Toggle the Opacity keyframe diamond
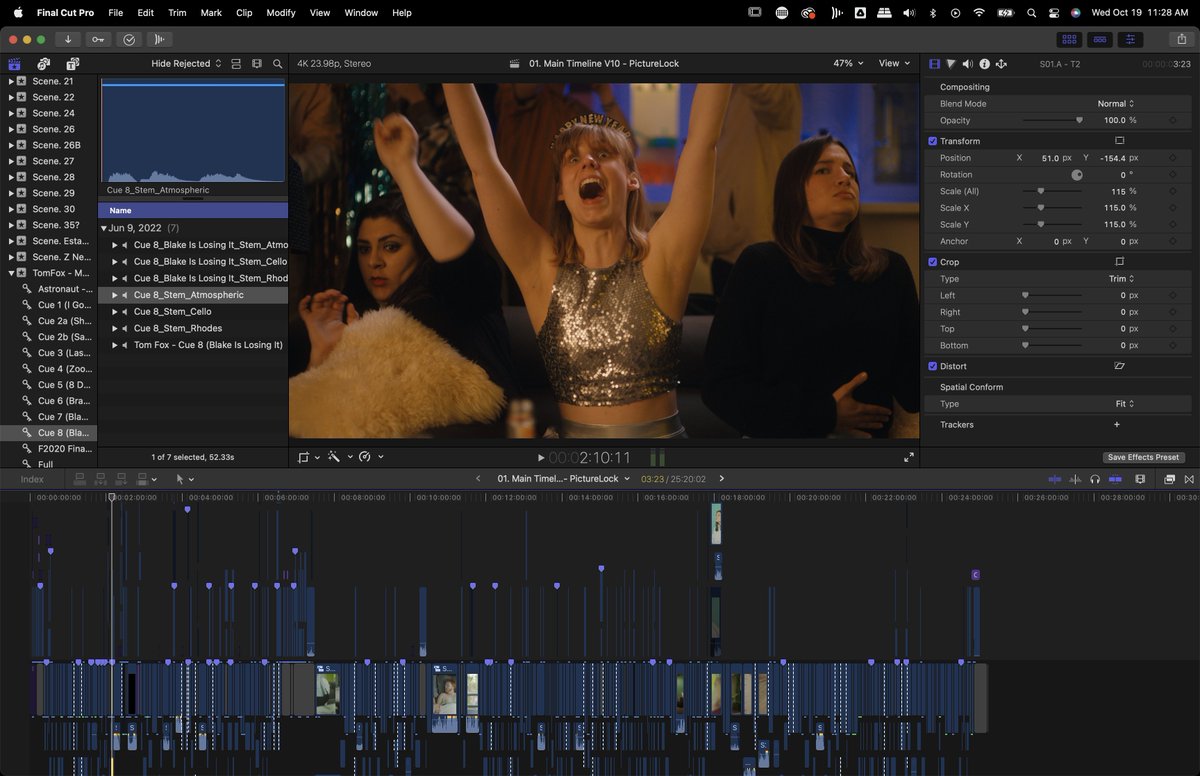This screenshot has height=776, width=1200. 1172,120
